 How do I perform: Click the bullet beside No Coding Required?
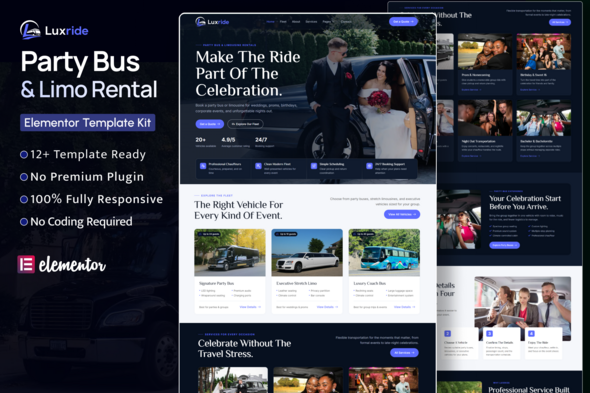click(24, 222)
